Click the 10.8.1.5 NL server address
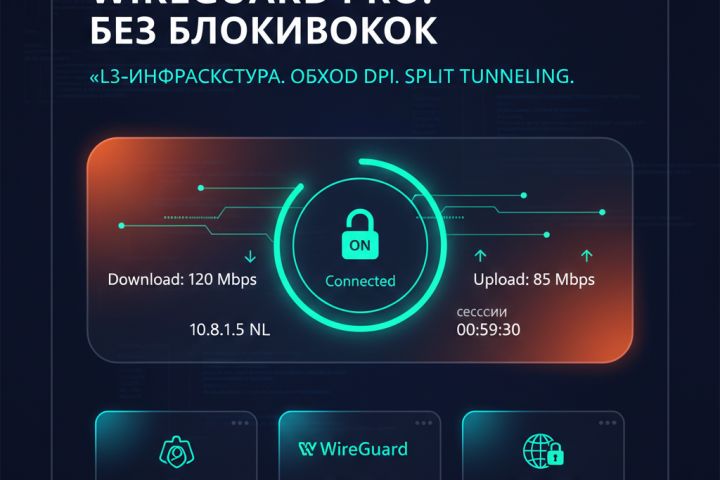Screen dimensions: 720x480 [x=230, y=329]
